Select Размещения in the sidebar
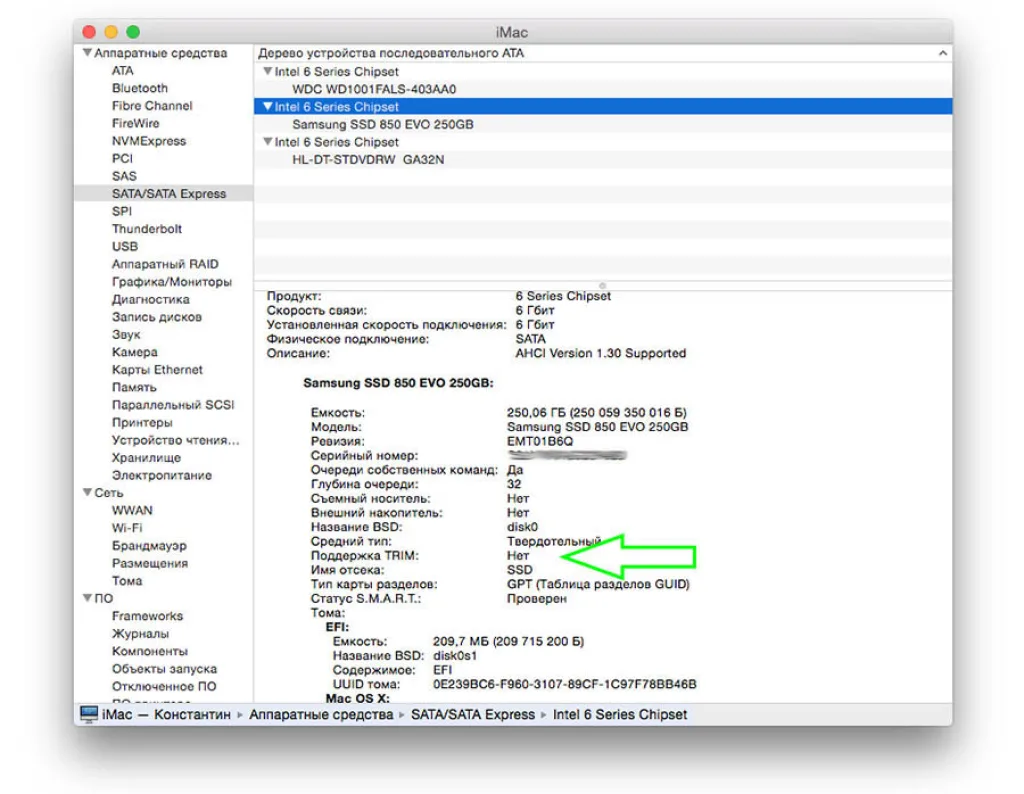Image resolution: width=1024 pixels, height=794 pixels. (150, 564)
